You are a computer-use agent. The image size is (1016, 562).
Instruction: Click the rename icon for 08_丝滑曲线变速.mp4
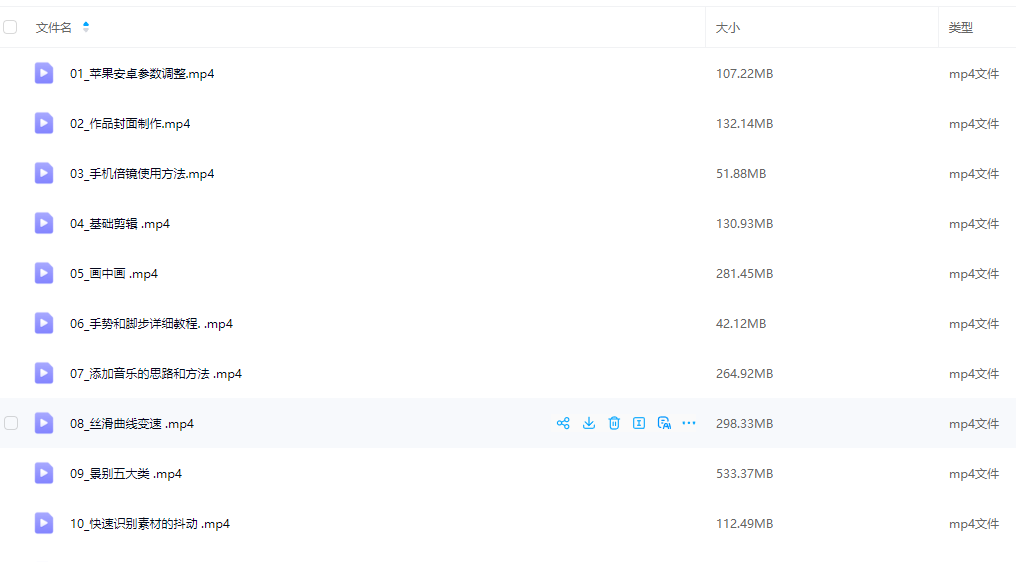coord(639,423)
